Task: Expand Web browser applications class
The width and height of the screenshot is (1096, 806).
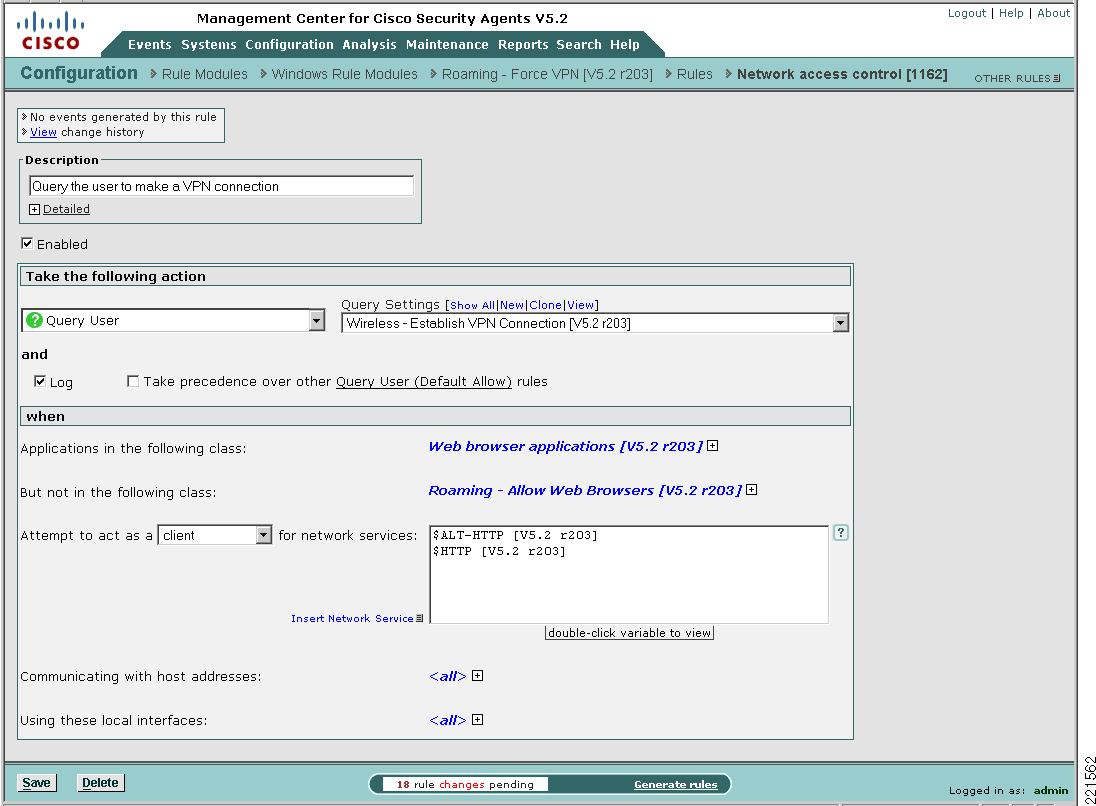Action: (x=712, y=446)
